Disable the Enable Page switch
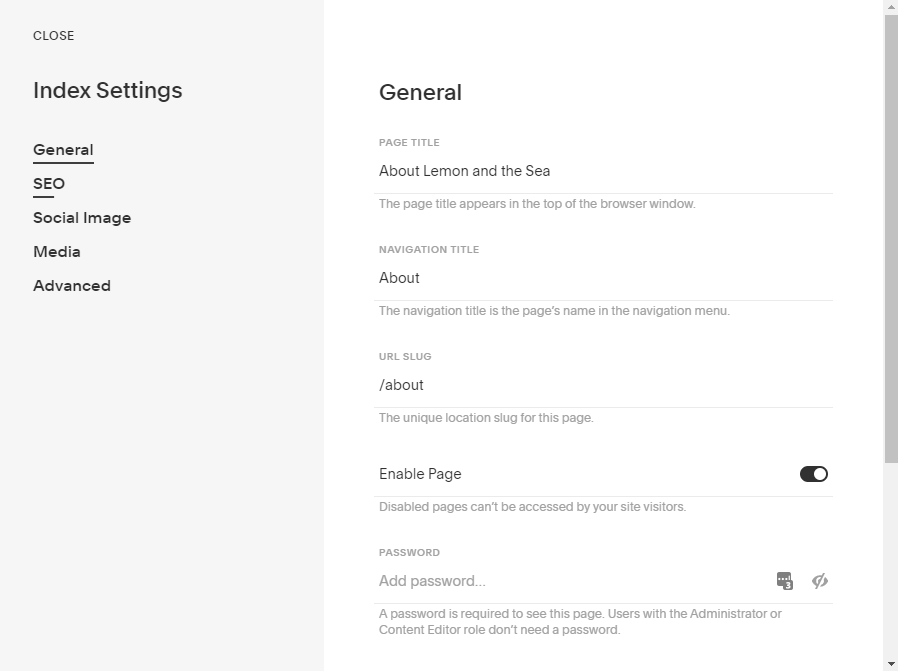This screenshot has height=671, width=898. pyautogui.click(x=814, y=474)
